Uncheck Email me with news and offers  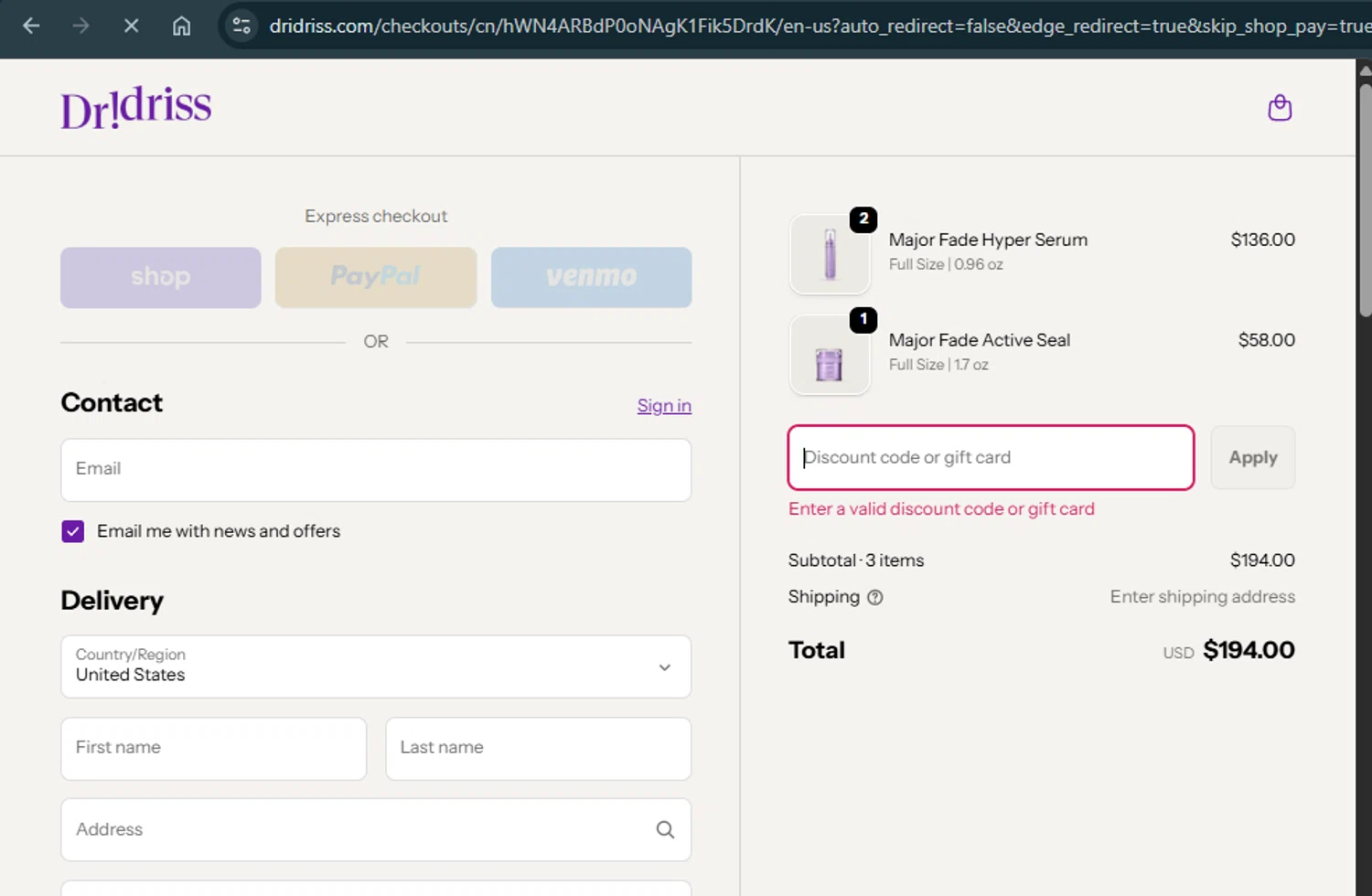73,531
